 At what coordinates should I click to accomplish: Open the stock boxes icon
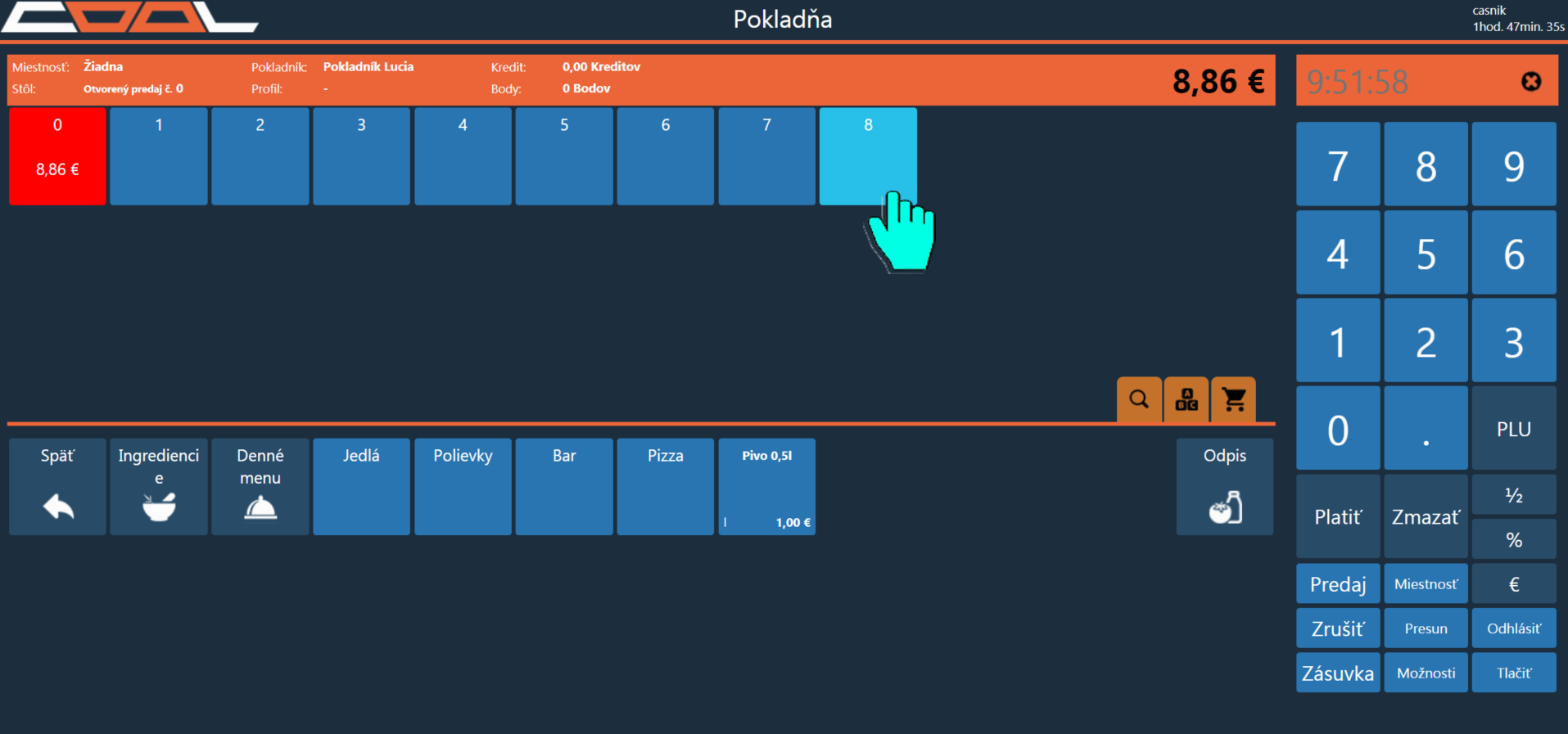click(1186, 399)
